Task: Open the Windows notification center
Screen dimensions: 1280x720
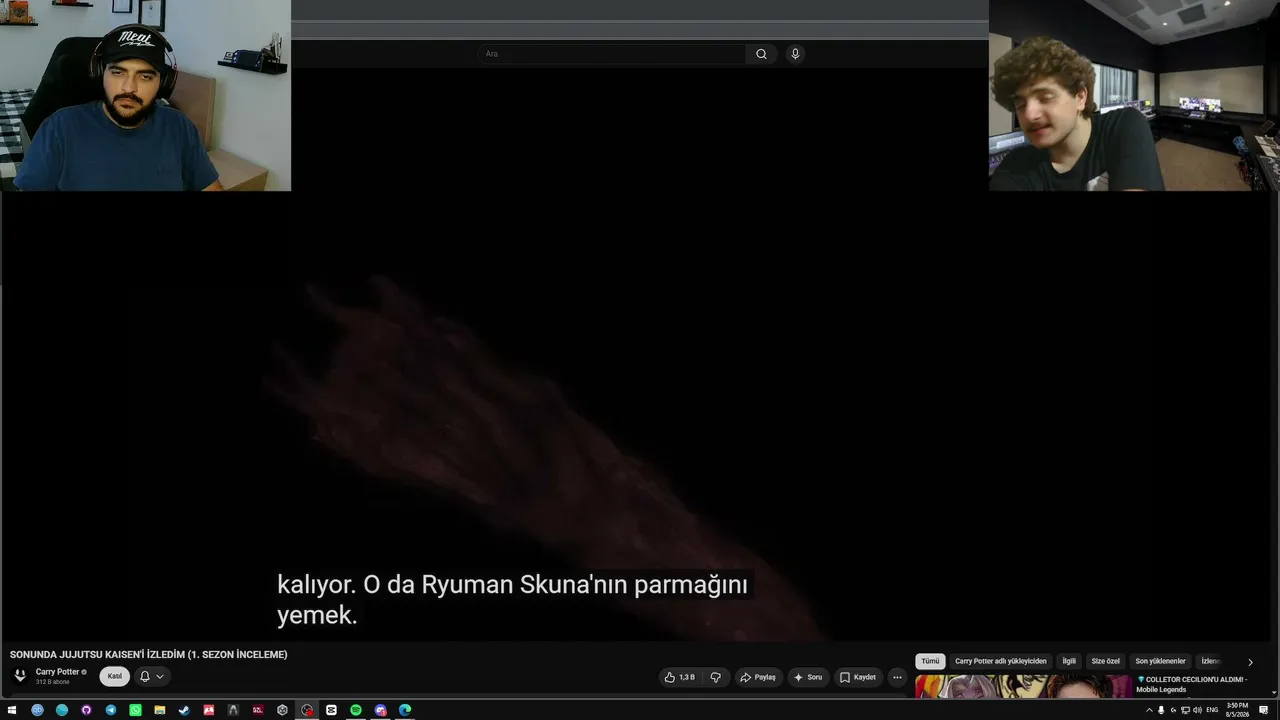Action: pyautogui.click(x=1264, y=710)
